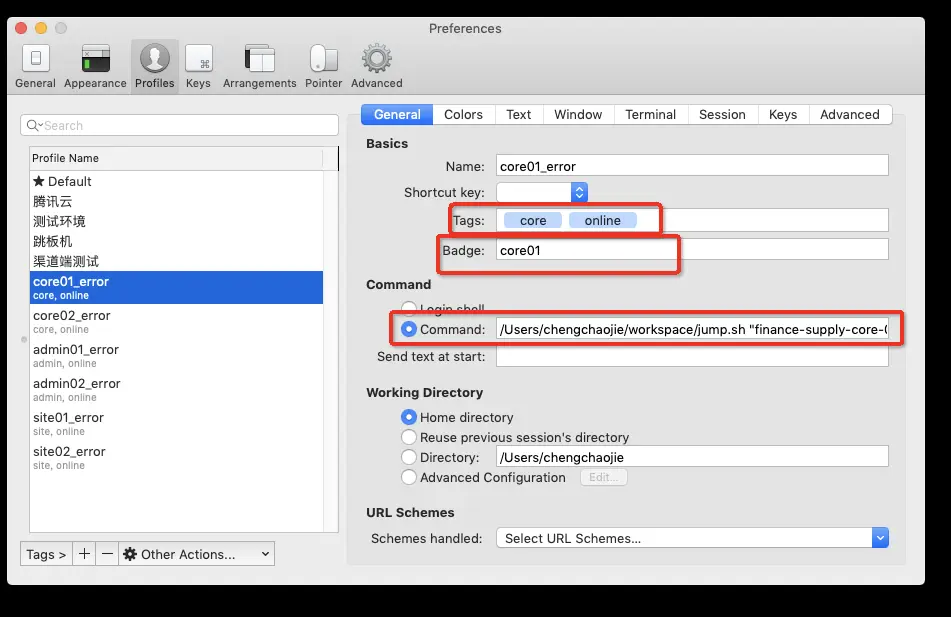Viewport: 951px width, 617px height.
Task: Open the Appearance preferences icon
Action: coord(95,66)
